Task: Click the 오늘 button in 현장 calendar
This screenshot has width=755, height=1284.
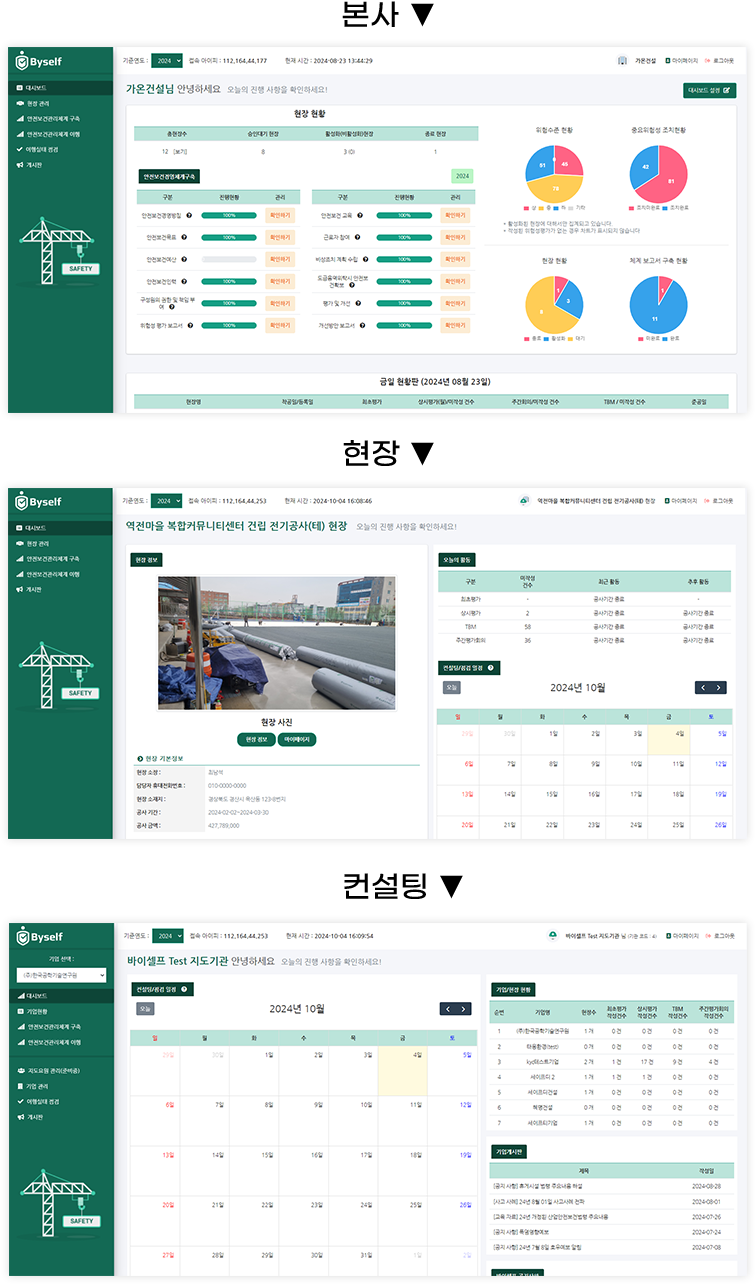Action: tap(452, 688)
